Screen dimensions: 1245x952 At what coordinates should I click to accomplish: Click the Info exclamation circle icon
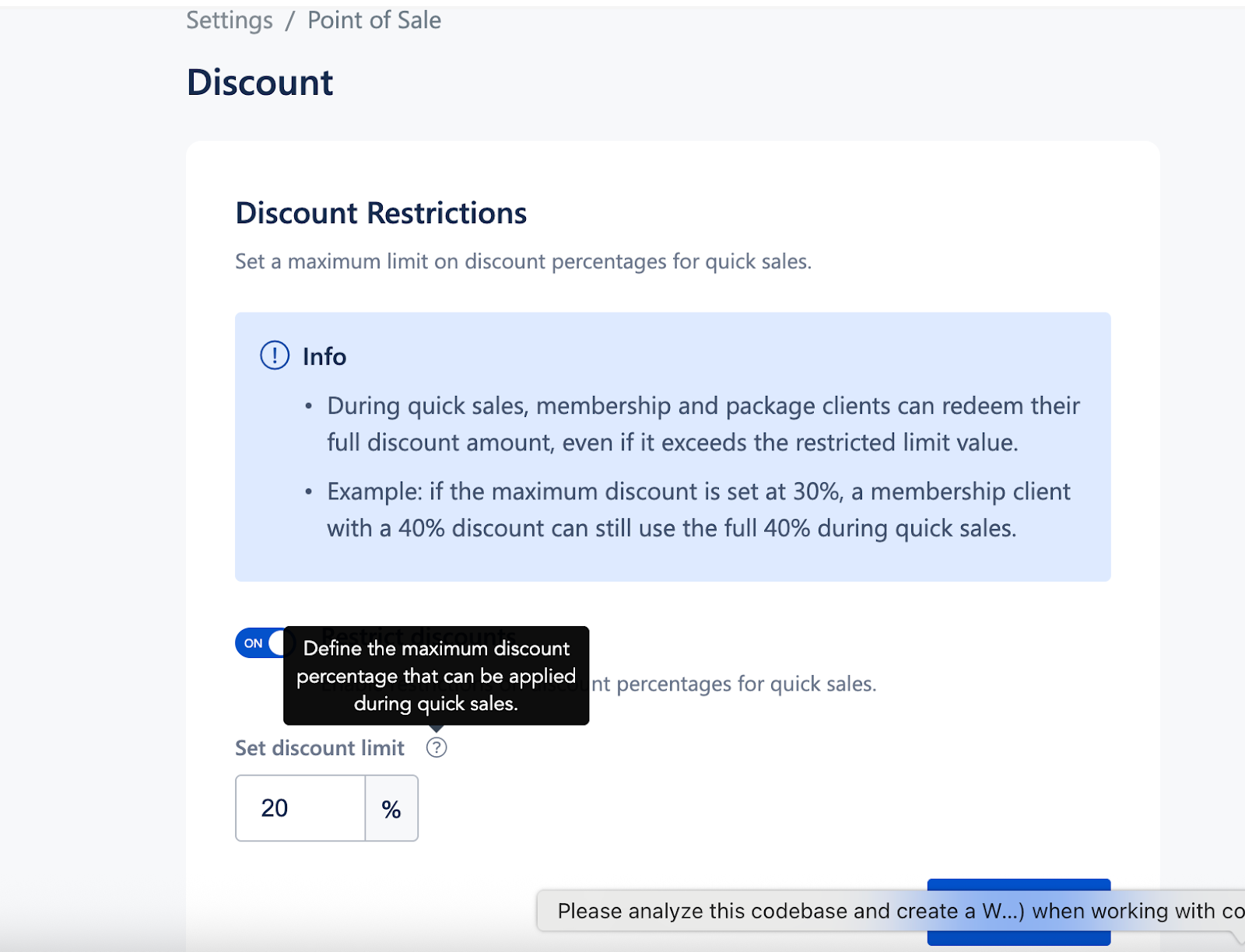(275, 355)
